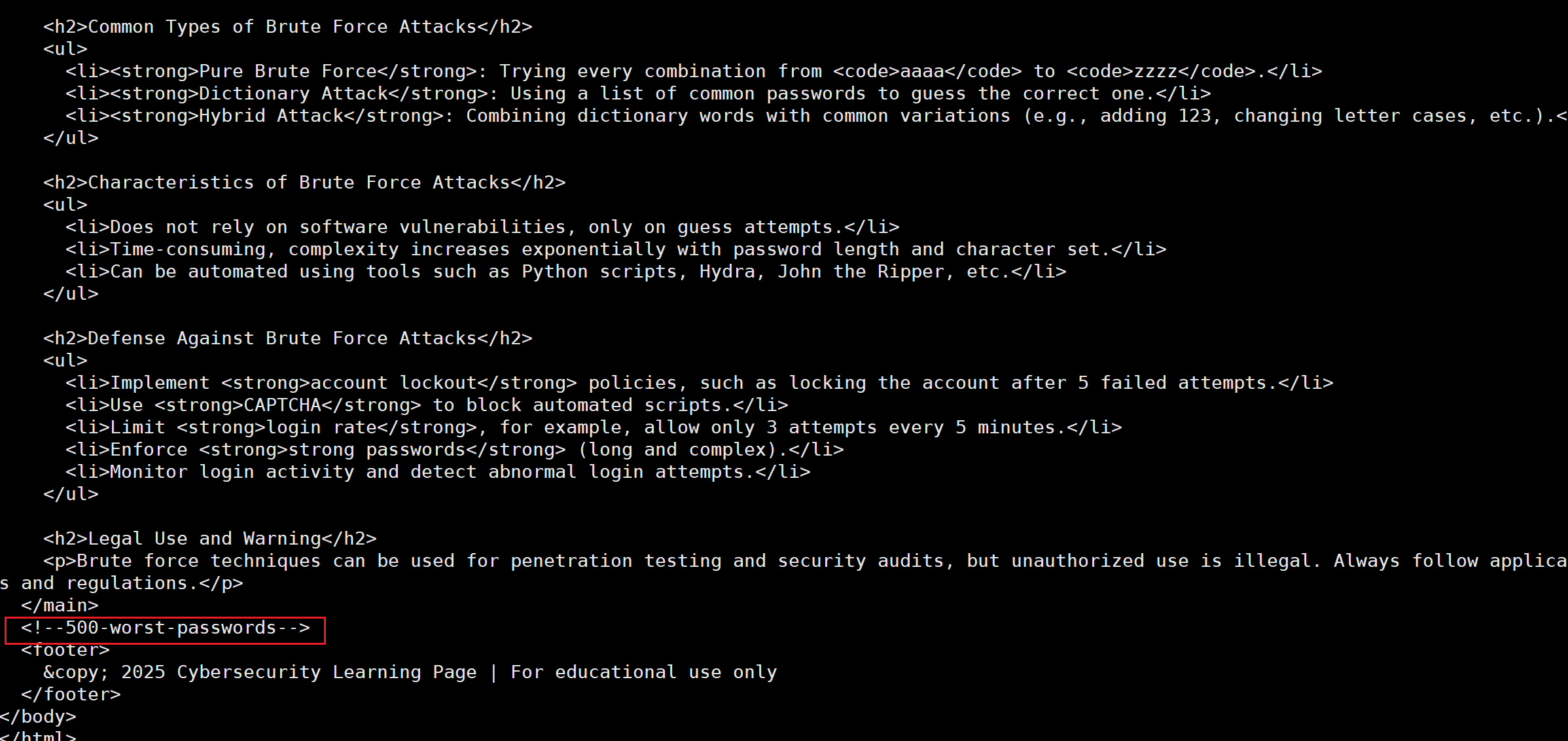The width and height of the screenshot is (1568, 741).
Task: Click the Enforce strong passwords line
Action: (455, 450)
